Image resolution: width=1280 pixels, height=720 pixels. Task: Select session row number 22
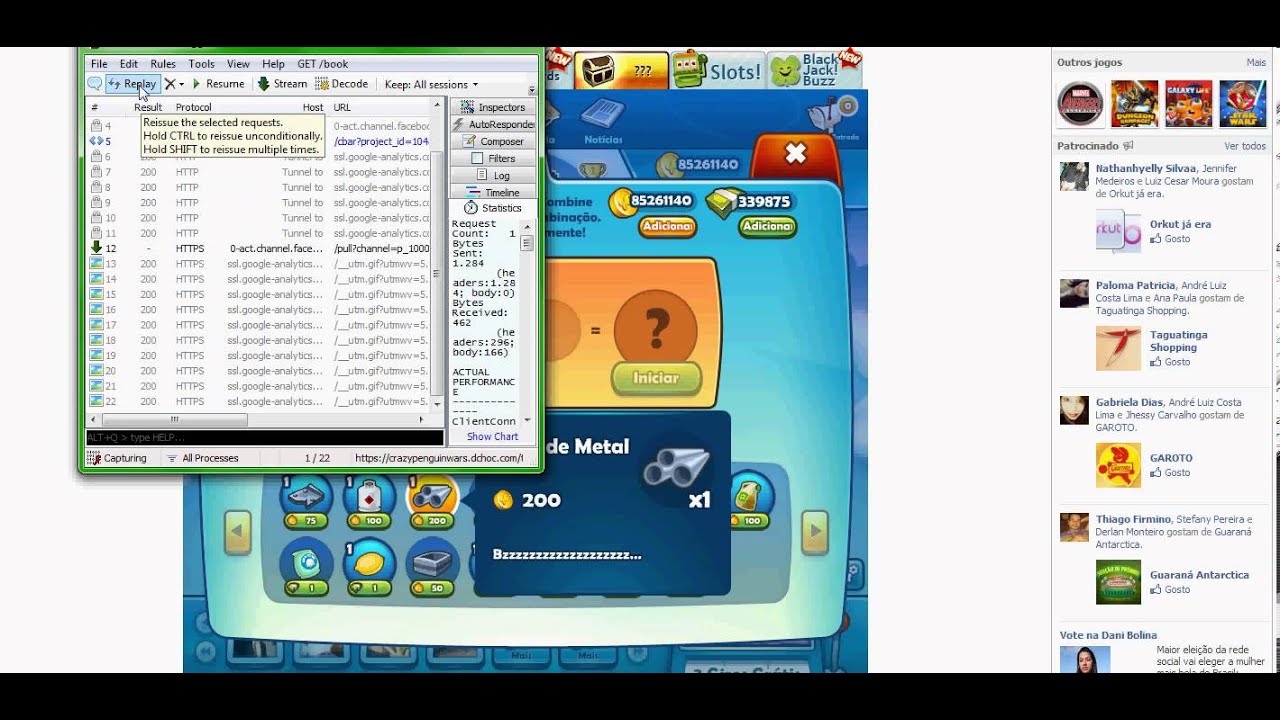(260, 401)
